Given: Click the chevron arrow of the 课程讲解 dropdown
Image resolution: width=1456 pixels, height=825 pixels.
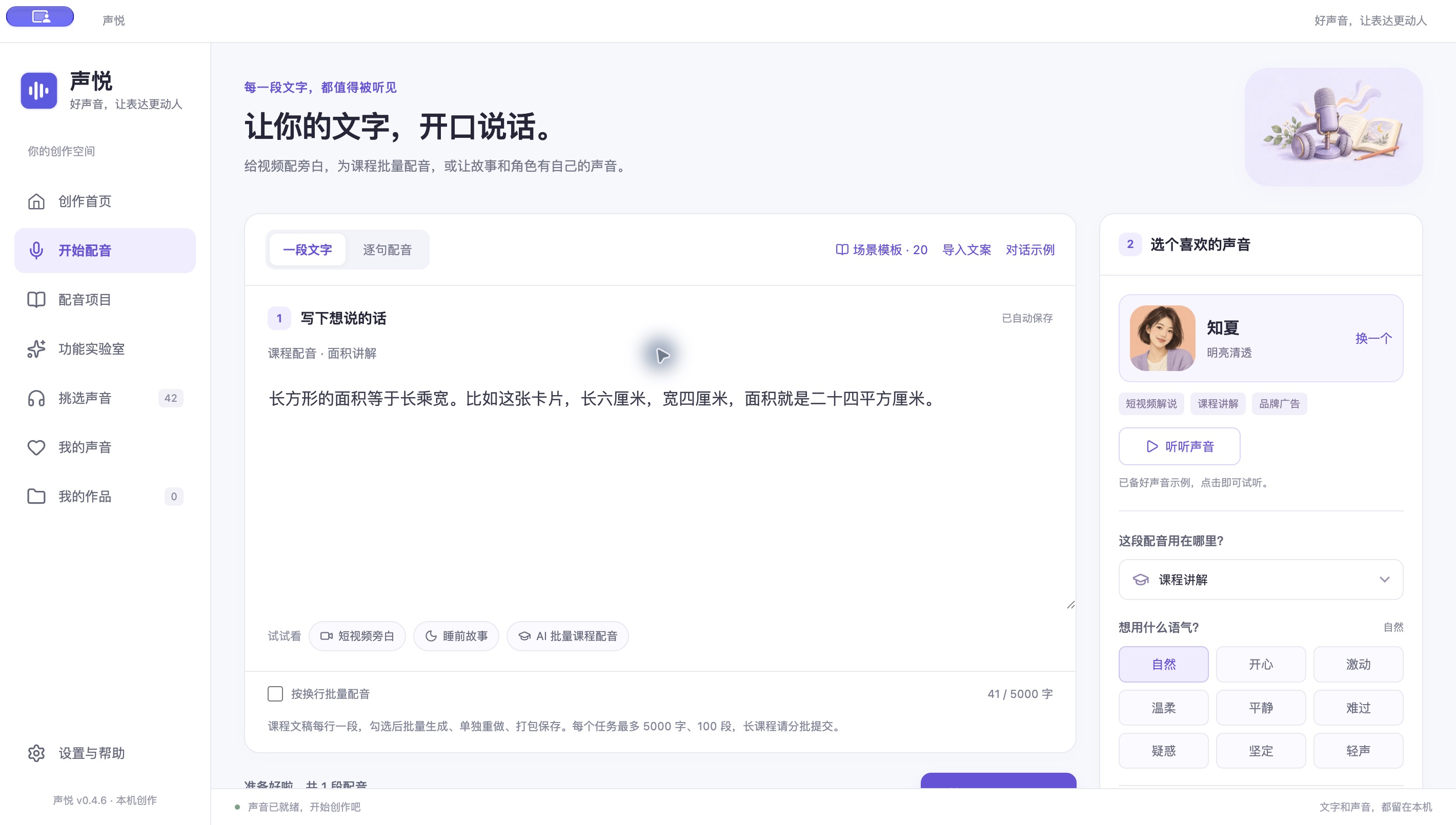Looking at the screenshot, I should point(1385,580).
